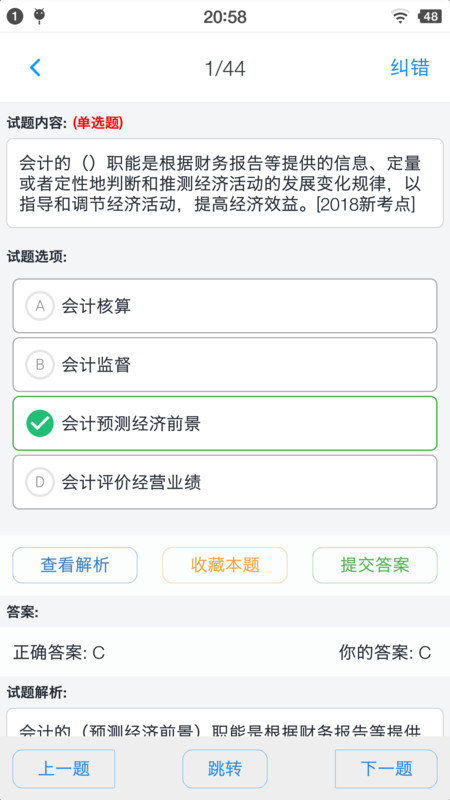Tap the battery indicator showing 48

point(430,17)
